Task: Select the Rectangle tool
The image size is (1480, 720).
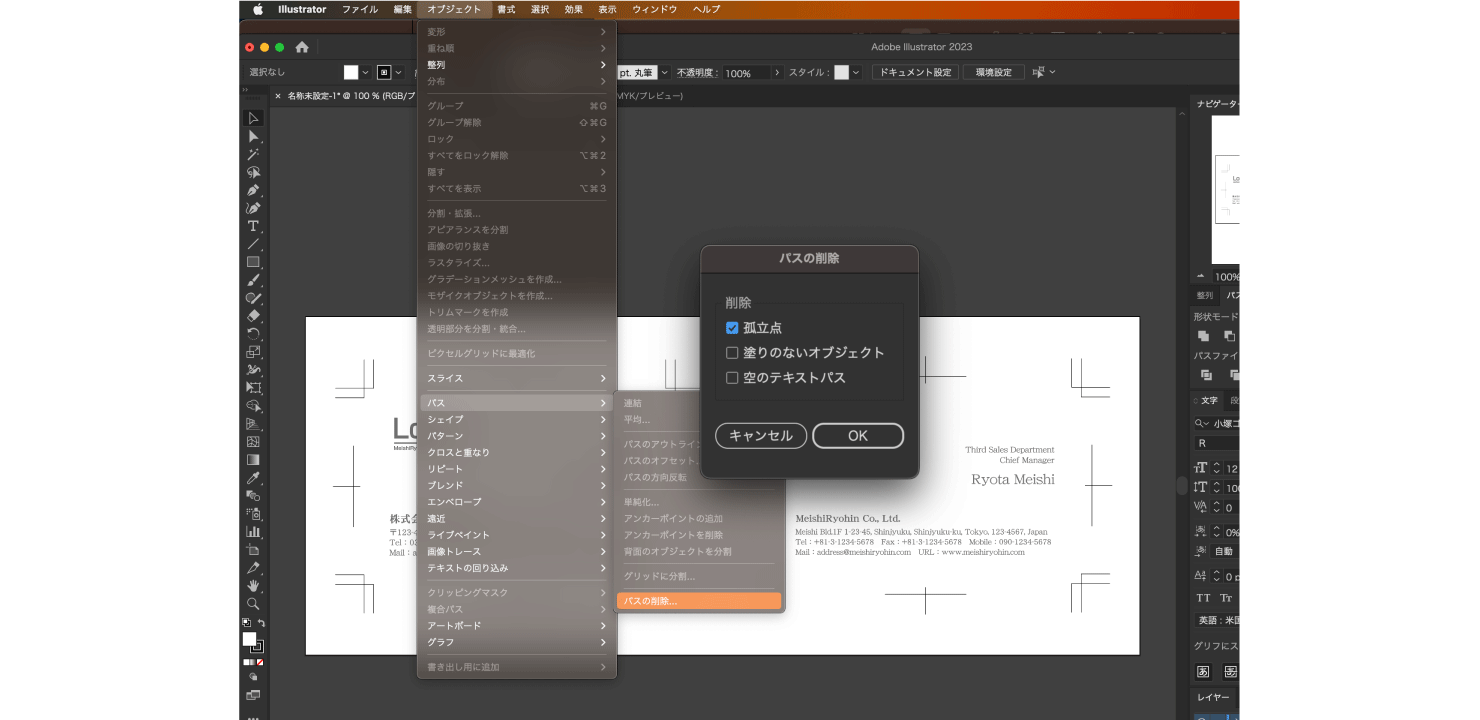Action: tap(253, 262)
